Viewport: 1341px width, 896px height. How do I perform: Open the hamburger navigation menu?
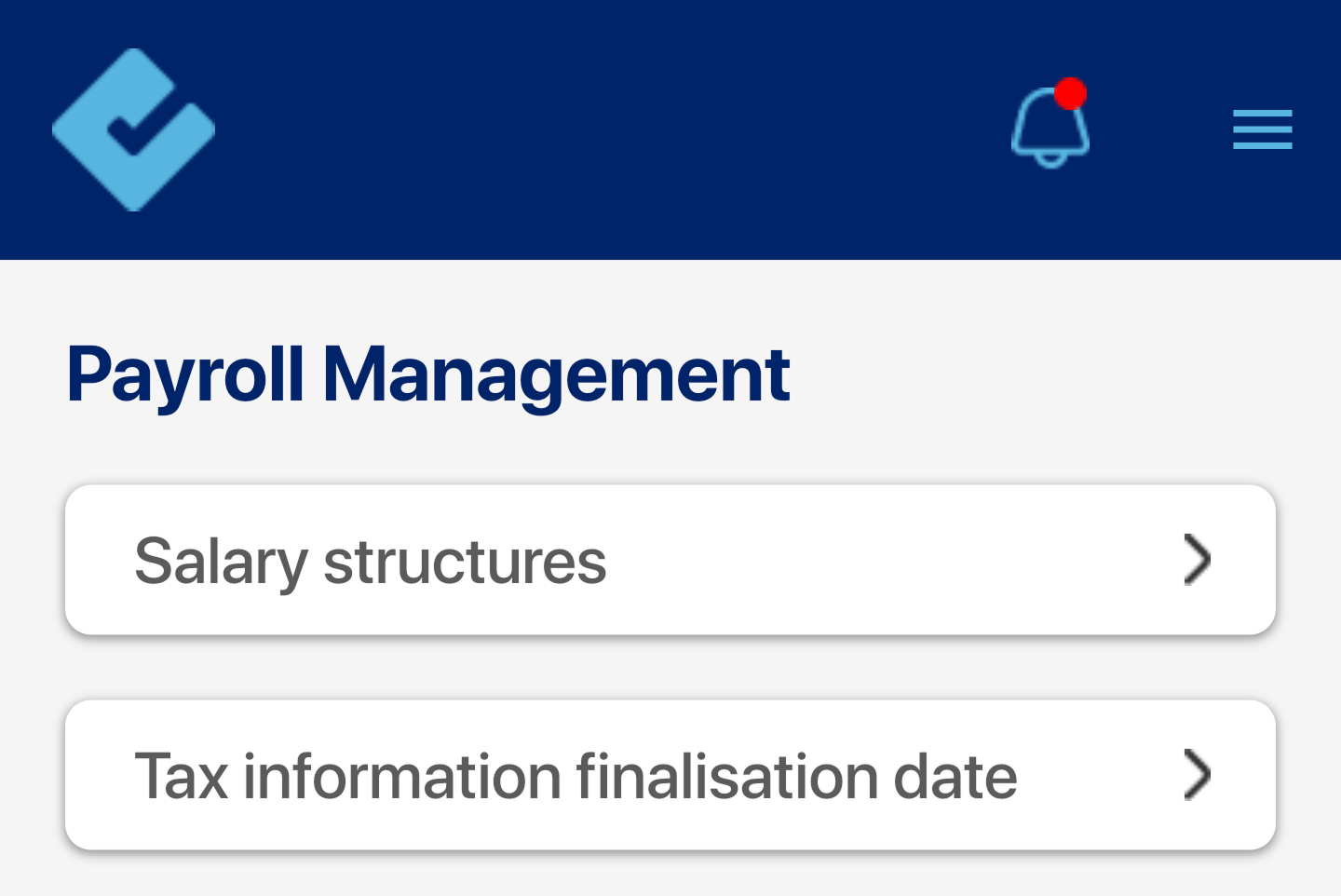[1262, 129]
